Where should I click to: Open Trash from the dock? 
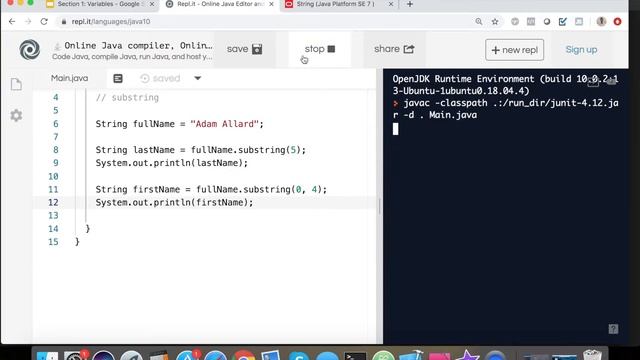click(x=592, y=354)
